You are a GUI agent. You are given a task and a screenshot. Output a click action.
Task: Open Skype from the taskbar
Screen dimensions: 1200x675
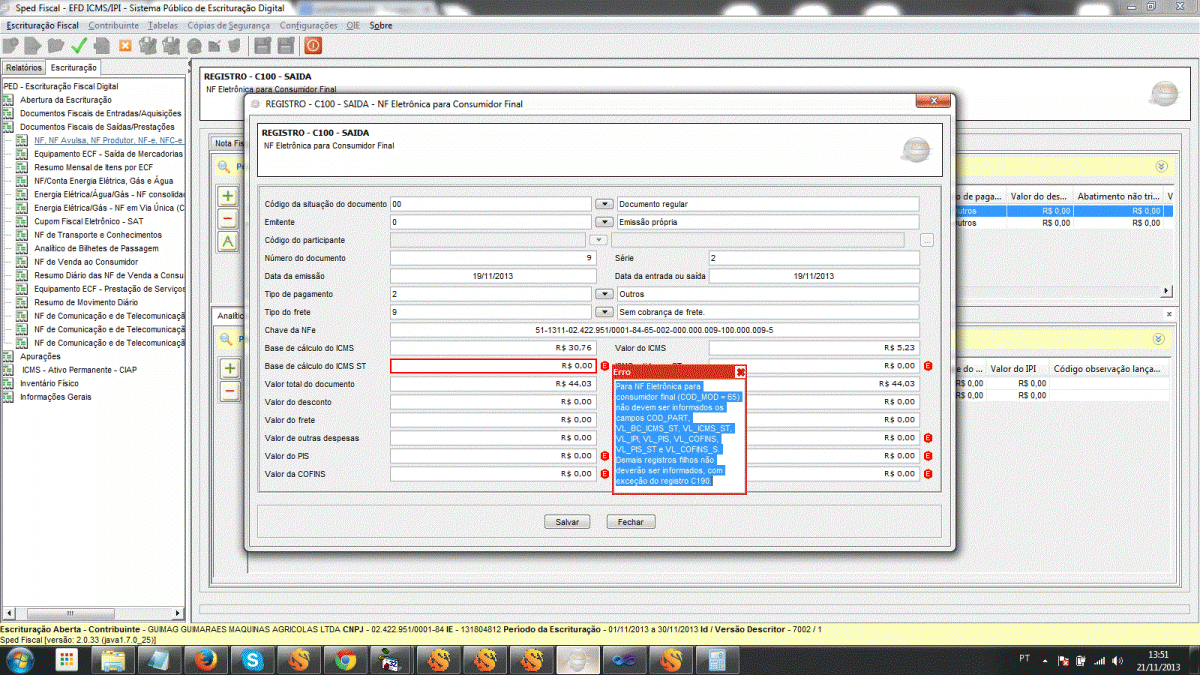[253, 660]
